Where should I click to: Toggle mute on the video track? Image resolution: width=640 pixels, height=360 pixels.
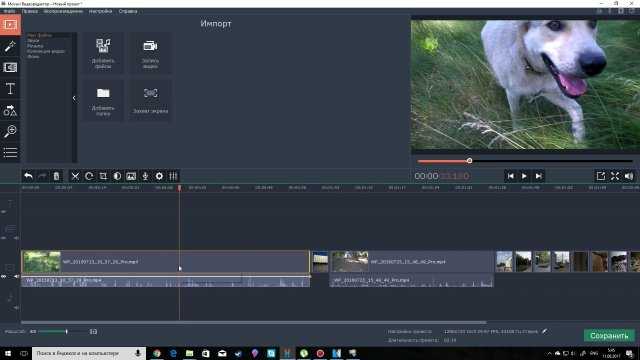click(16, 276)
